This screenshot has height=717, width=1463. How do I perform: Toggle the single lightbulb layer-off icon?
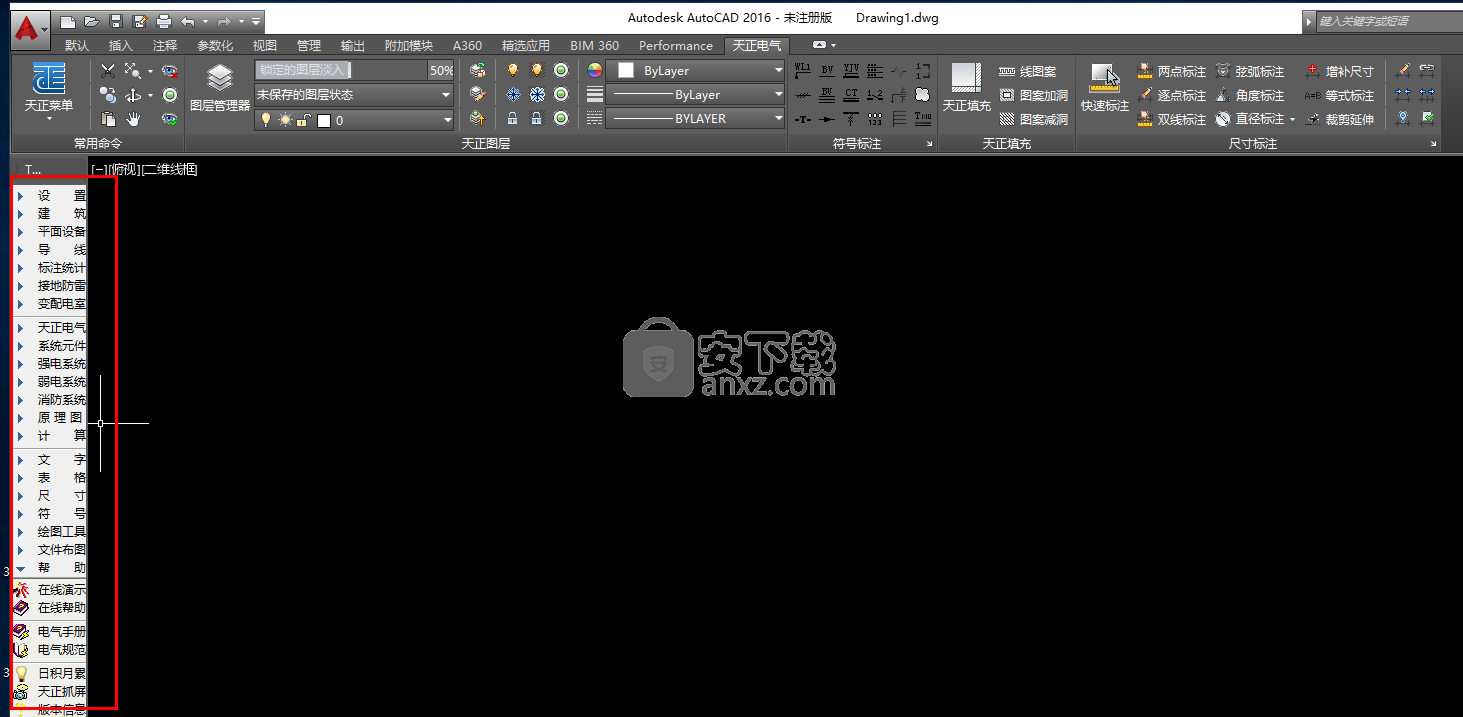(x=513, y=70)
